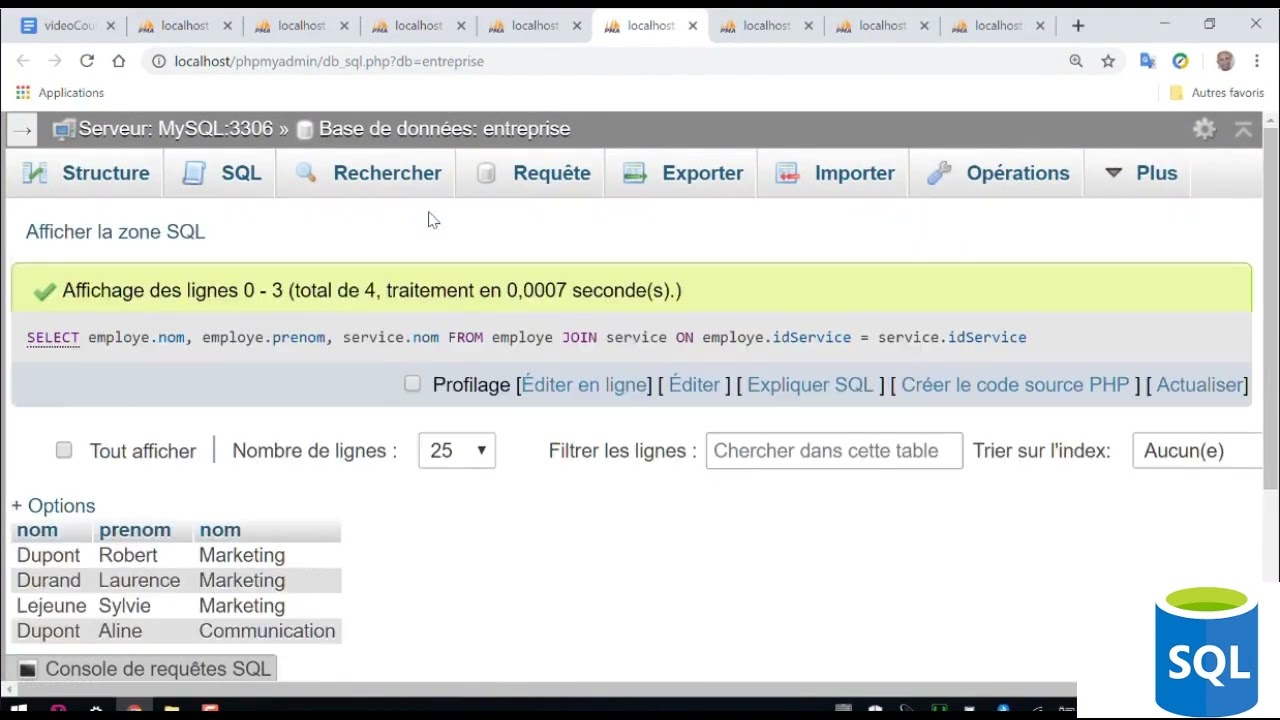1280x720 pixels.
Task: Click the database icon in the breadcrumb
Action: 305,129
